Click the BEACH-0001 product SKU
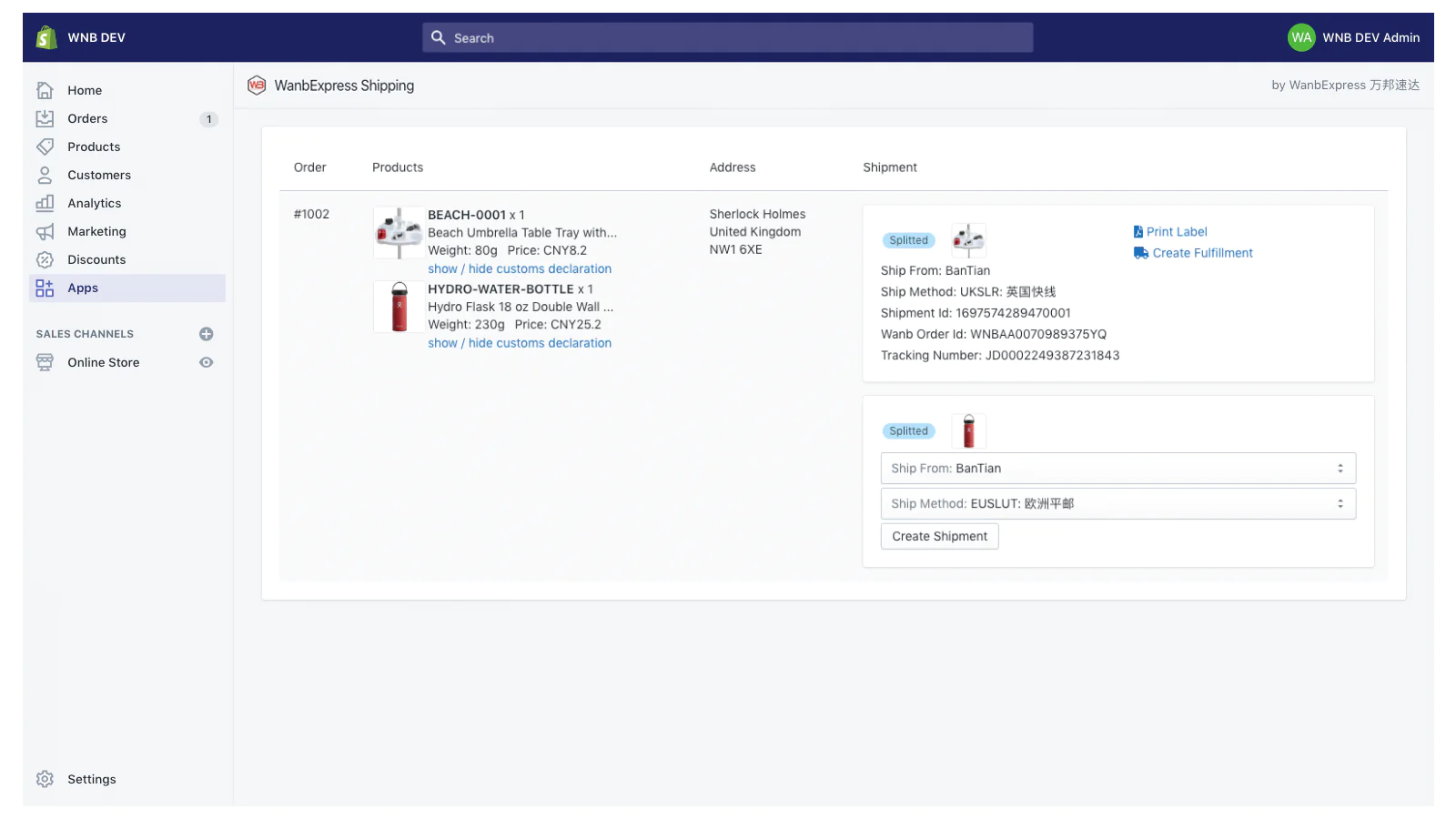The width and height of the screenshot is (1456, 819). tap(467, 215)
